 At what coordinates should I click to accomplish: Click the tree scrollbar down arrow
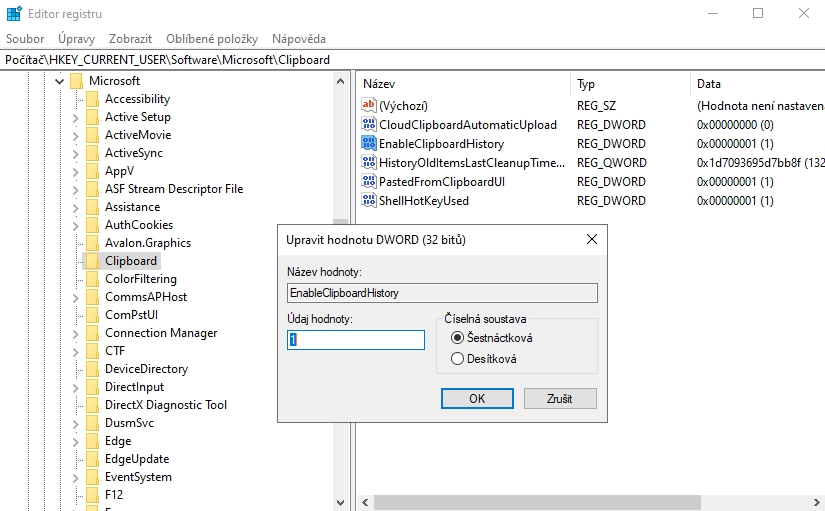coord(340,503)
